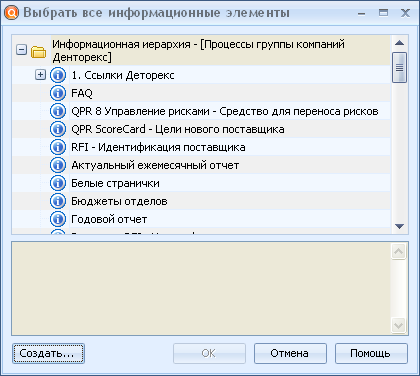This screenshot has height=376, width=420.
Task: Maximize the dialog window
Action: pyautogui.click(x=383, y=13)
